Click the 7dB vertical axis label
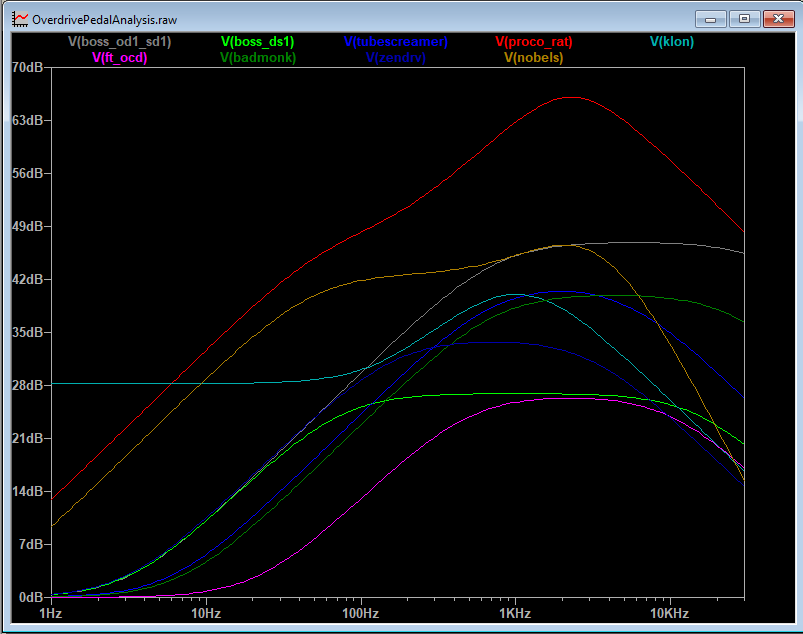803x634 pixels. [31, 544]
